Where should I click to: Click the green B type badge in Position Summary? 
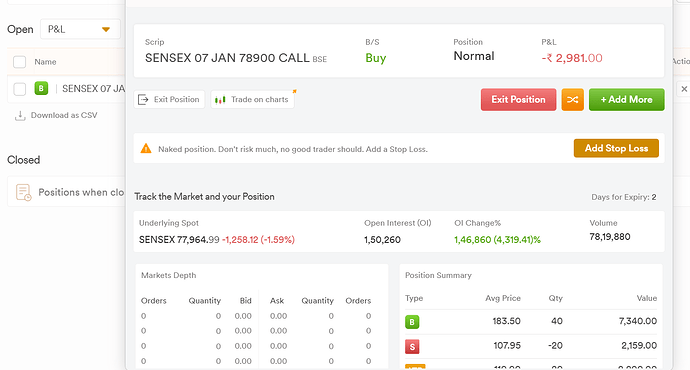click(x=412, y=322)
